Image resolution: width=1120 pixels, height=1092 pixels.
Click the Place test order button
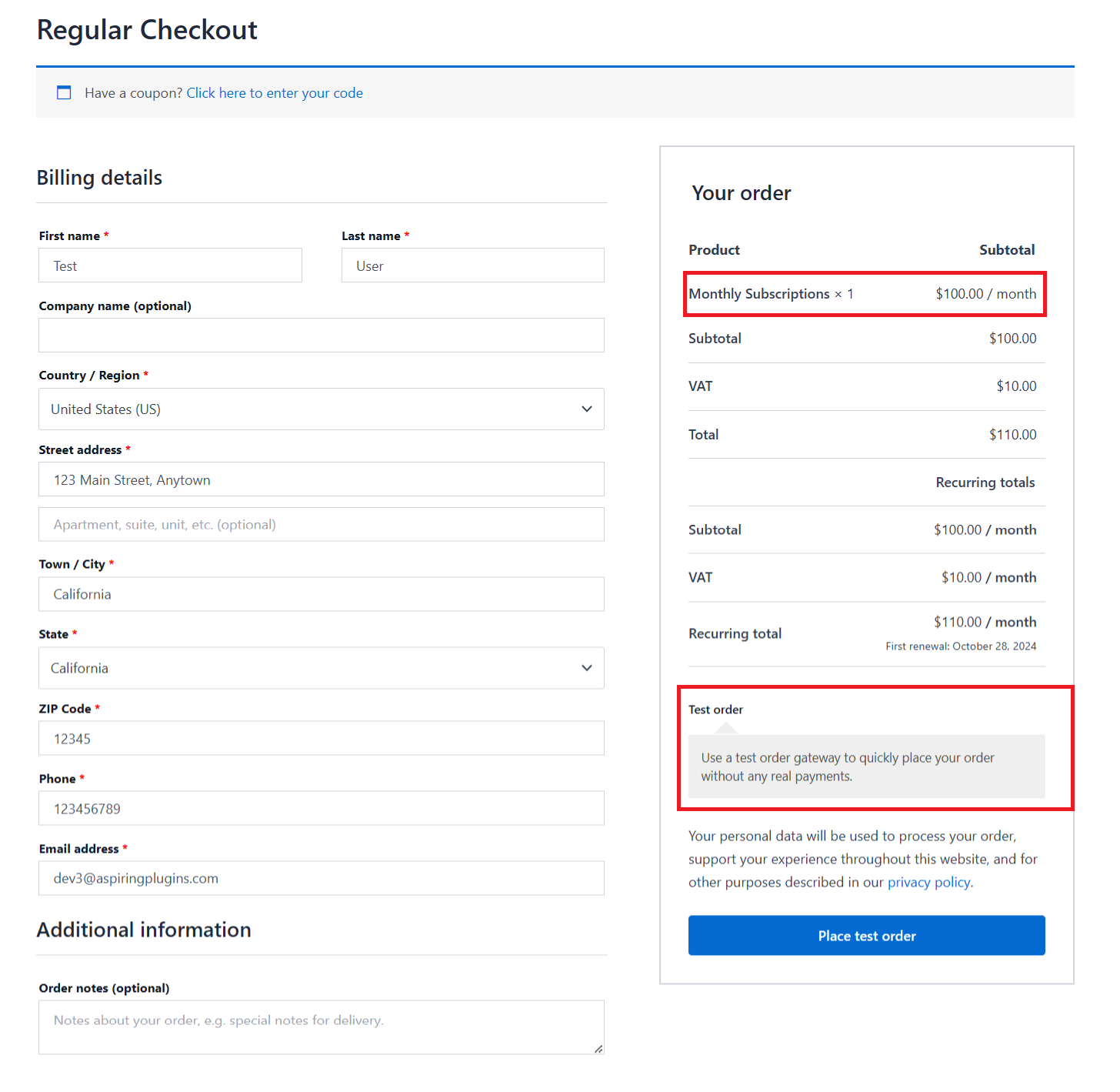[x=866, y=935]
